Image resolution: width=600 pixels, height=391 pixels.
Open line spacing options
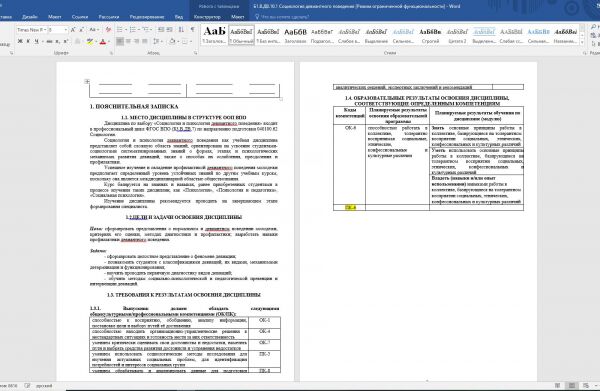[157, 41]
